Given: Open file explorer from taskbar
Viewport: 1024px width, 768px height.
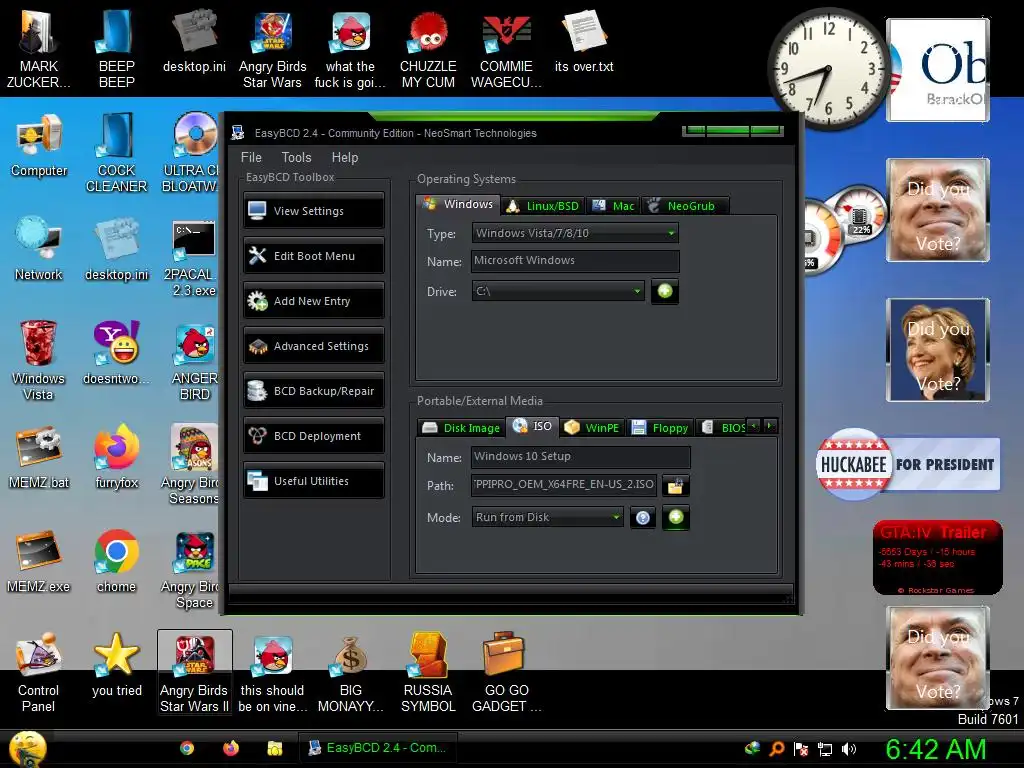Looking at the screenshot, I should pyautogui.click(x=274, y=748).
